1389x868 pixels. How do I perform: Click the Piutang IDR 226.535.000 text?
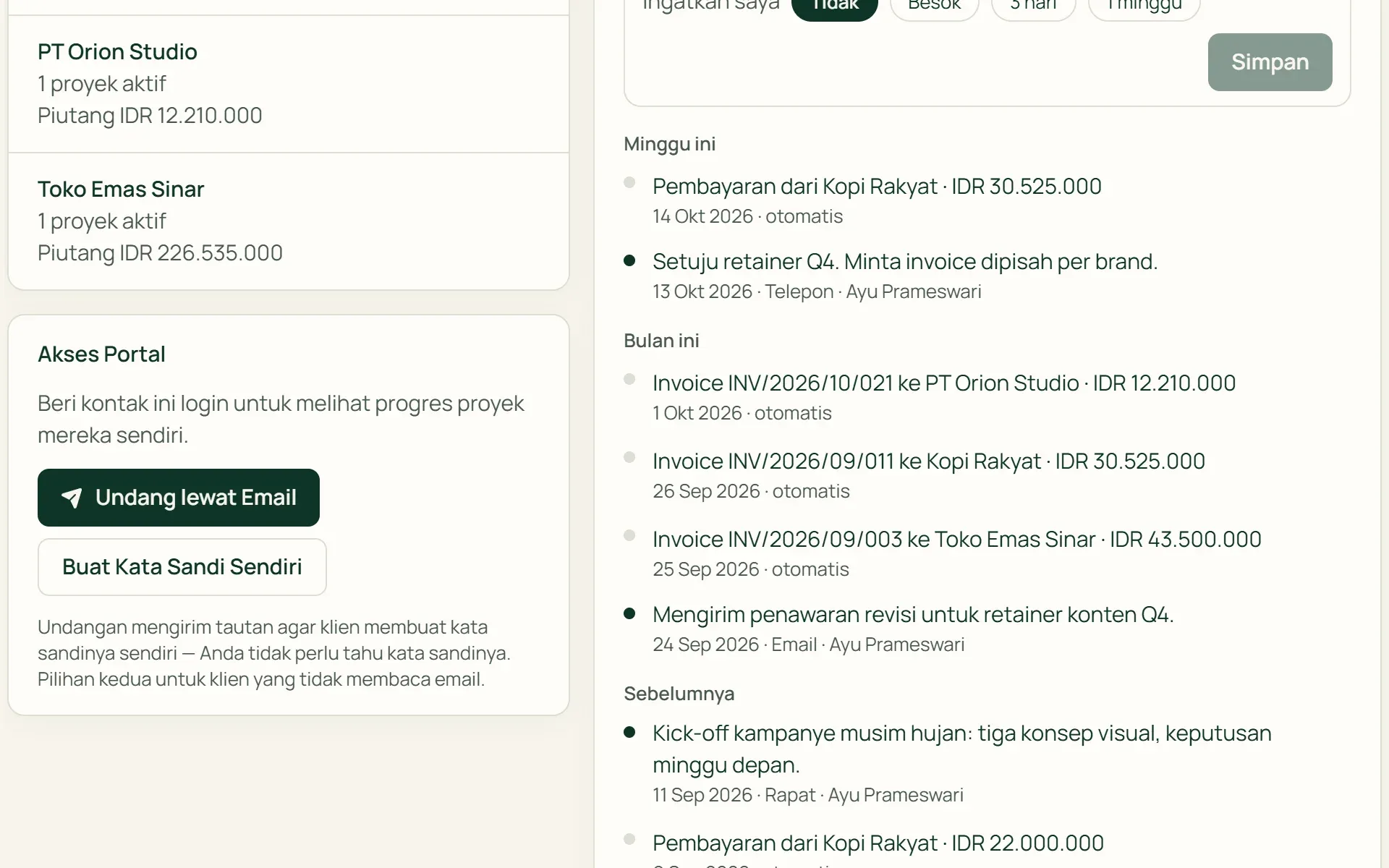160,253
